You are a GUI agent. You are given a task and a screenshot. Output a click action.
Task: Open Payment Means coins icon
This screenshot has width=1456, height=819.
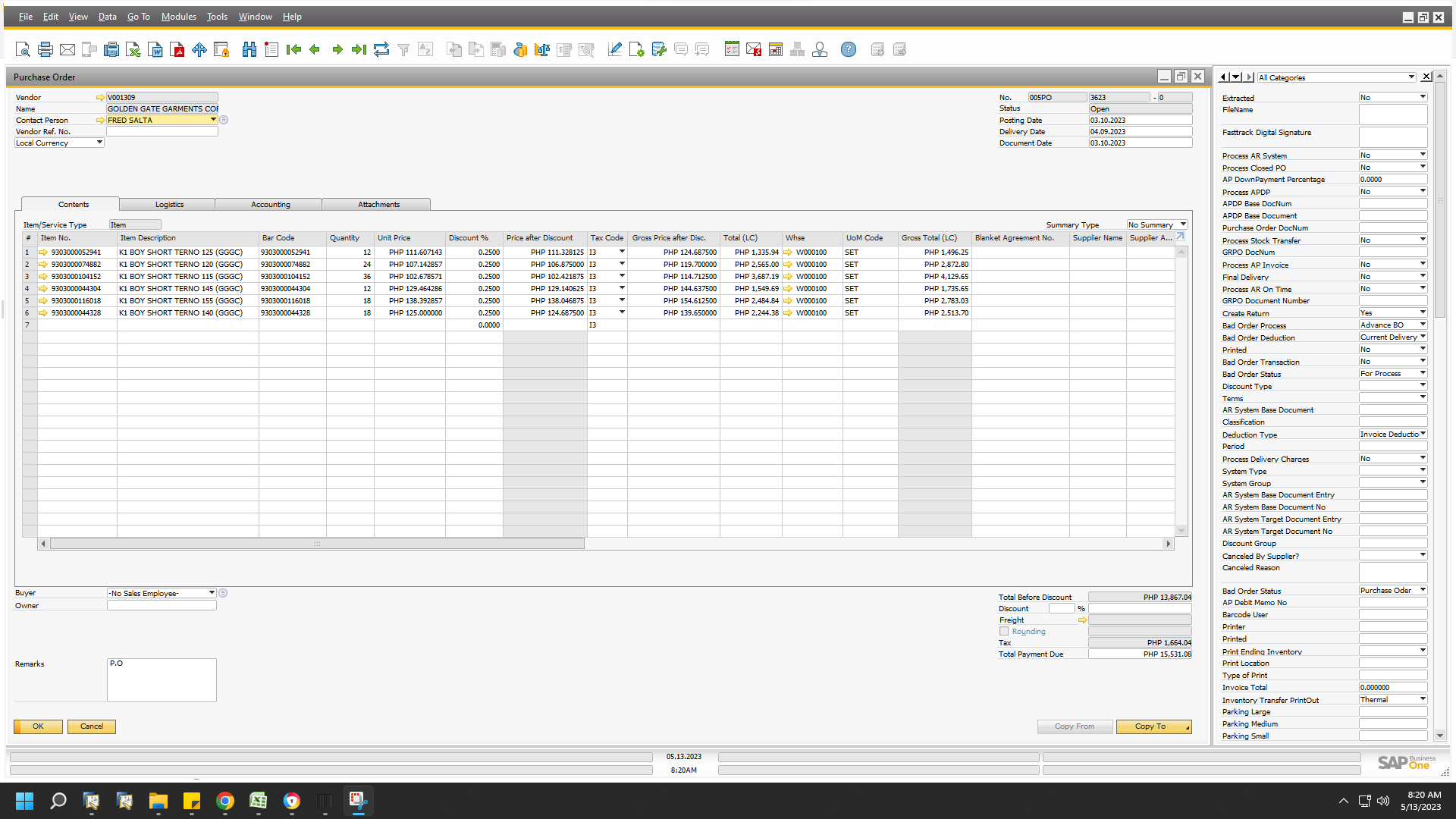coord(520,49)
